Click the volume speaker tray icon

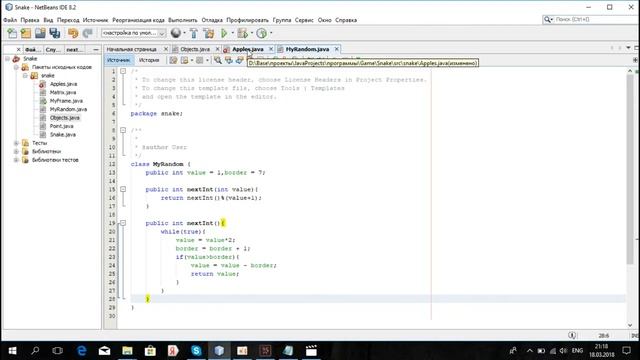pos(563,351)
